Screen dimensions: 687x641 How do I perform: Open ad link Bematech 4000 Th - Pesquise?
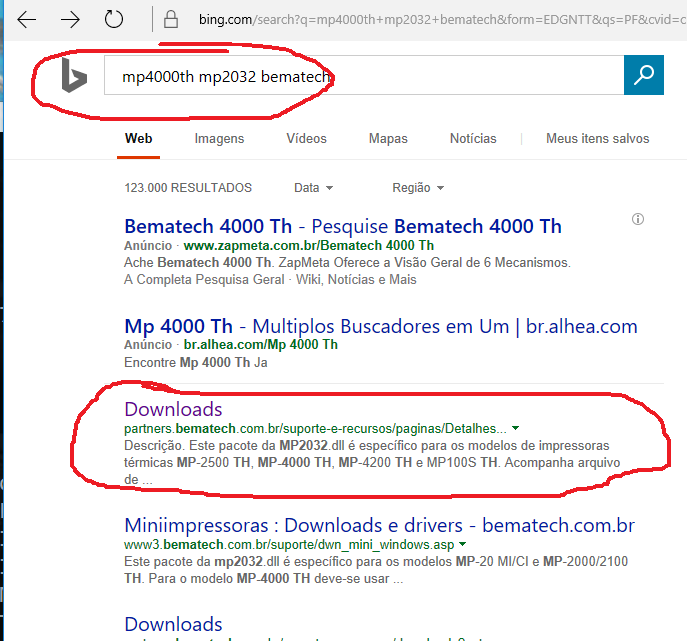click(343, 227)
